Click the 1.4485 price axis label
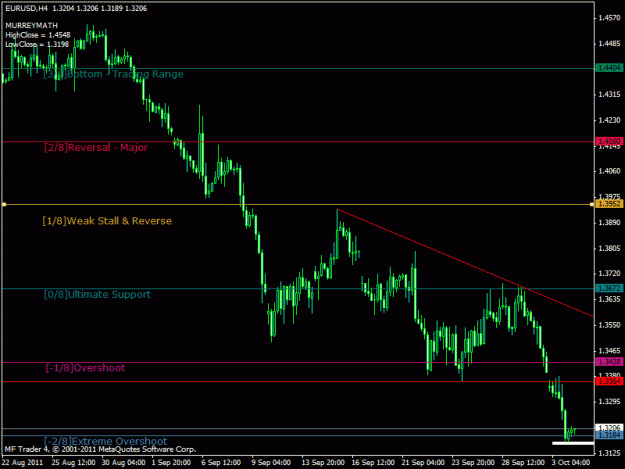Image resolution: width=625 pixels, height=469 pixels. (x=610, y=43)
